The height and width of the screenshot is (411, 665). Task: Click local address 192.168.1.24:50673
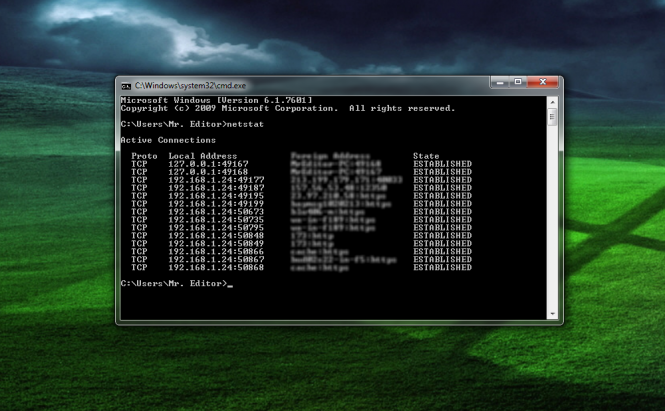(x=216, y=212)
